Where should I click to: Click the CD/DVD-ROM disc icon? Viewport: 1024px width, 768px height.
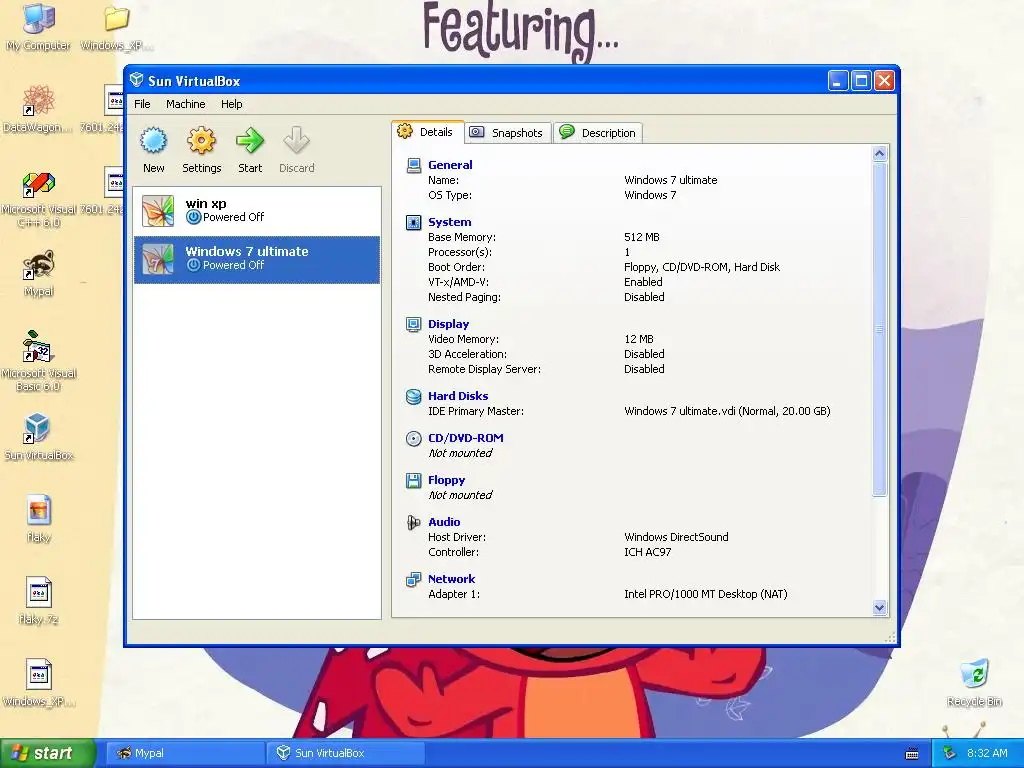[x=413, y=438]
